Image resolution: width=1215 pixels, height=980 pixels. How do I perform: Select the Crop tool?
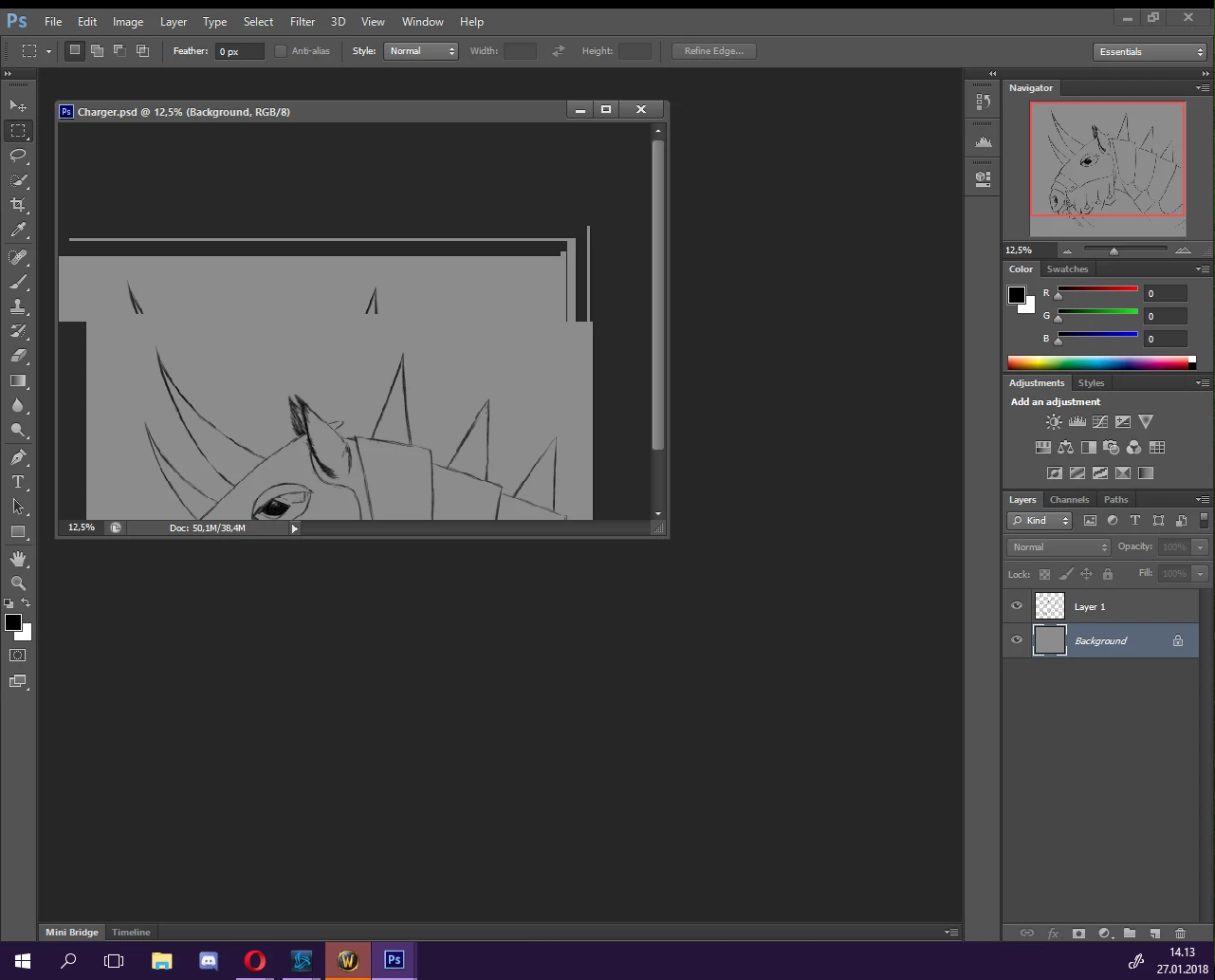pyautogui.click(x=18, y=205)
